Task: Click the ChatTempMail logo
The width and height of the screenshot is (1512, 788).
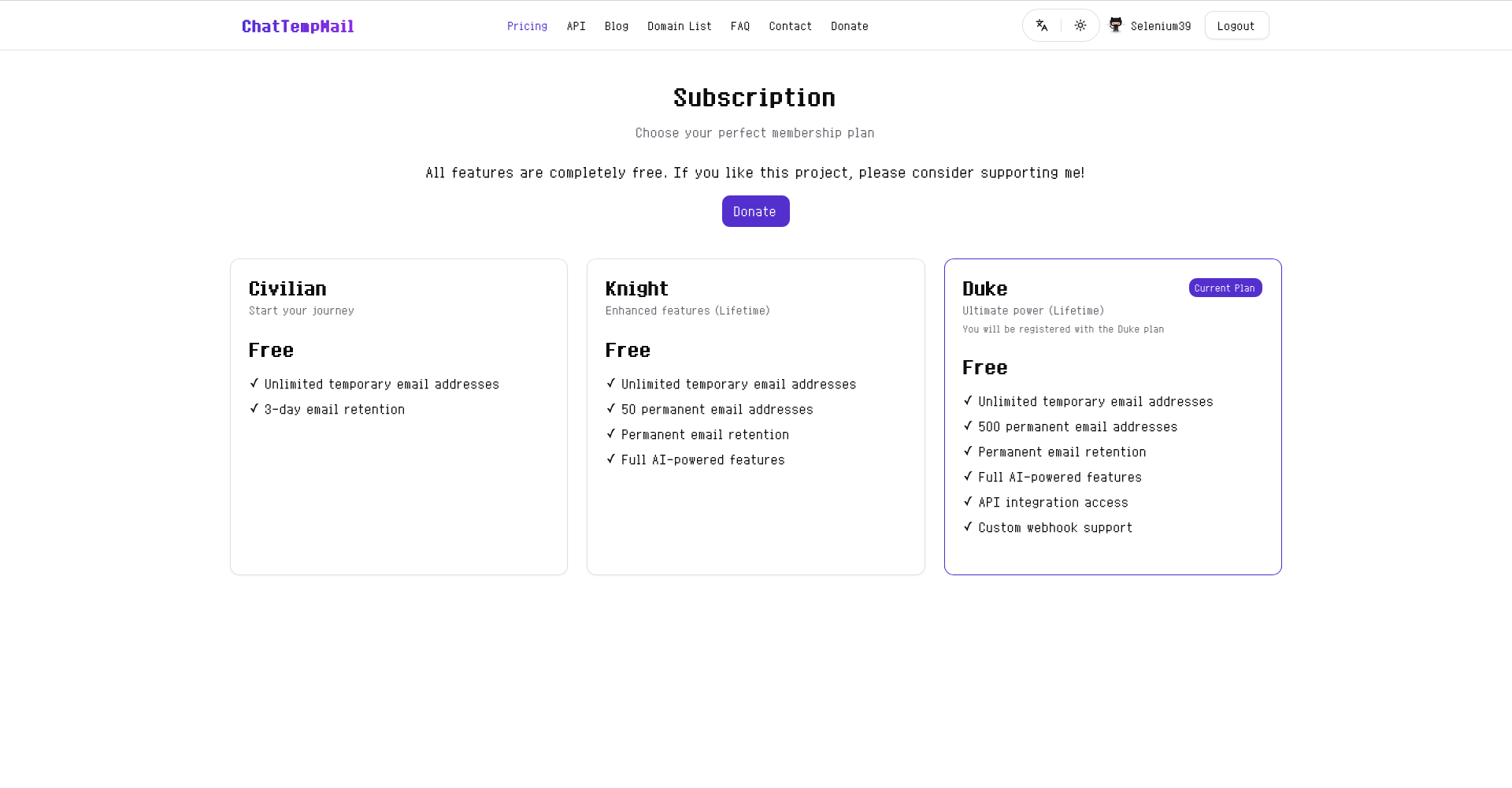Action: (x=298, y=27)
